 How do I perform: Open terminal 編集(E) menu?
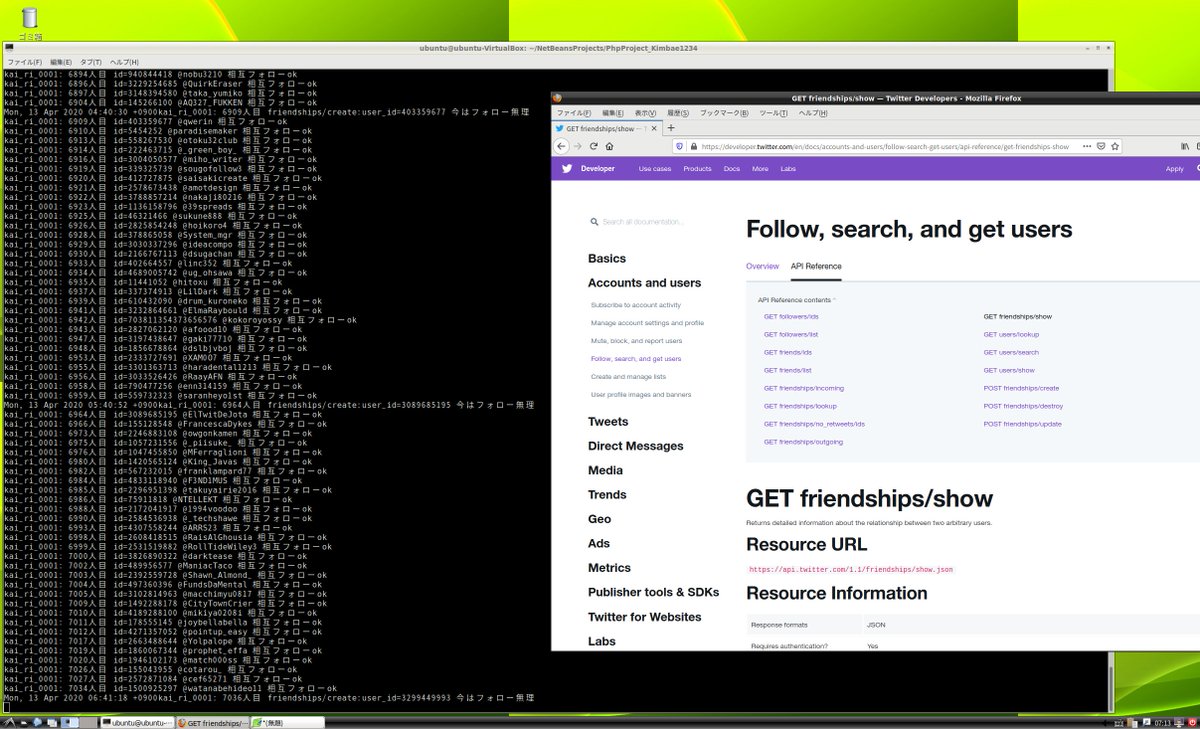pos(61,62)
